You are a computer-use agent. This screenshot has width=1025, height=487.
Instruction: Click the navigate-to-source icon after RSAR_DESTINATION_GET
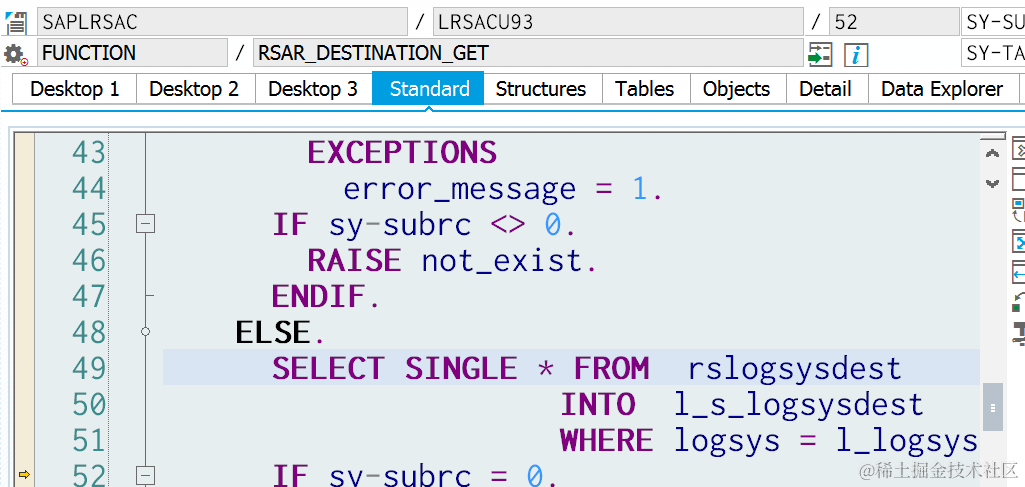click(x=820, y=54)
